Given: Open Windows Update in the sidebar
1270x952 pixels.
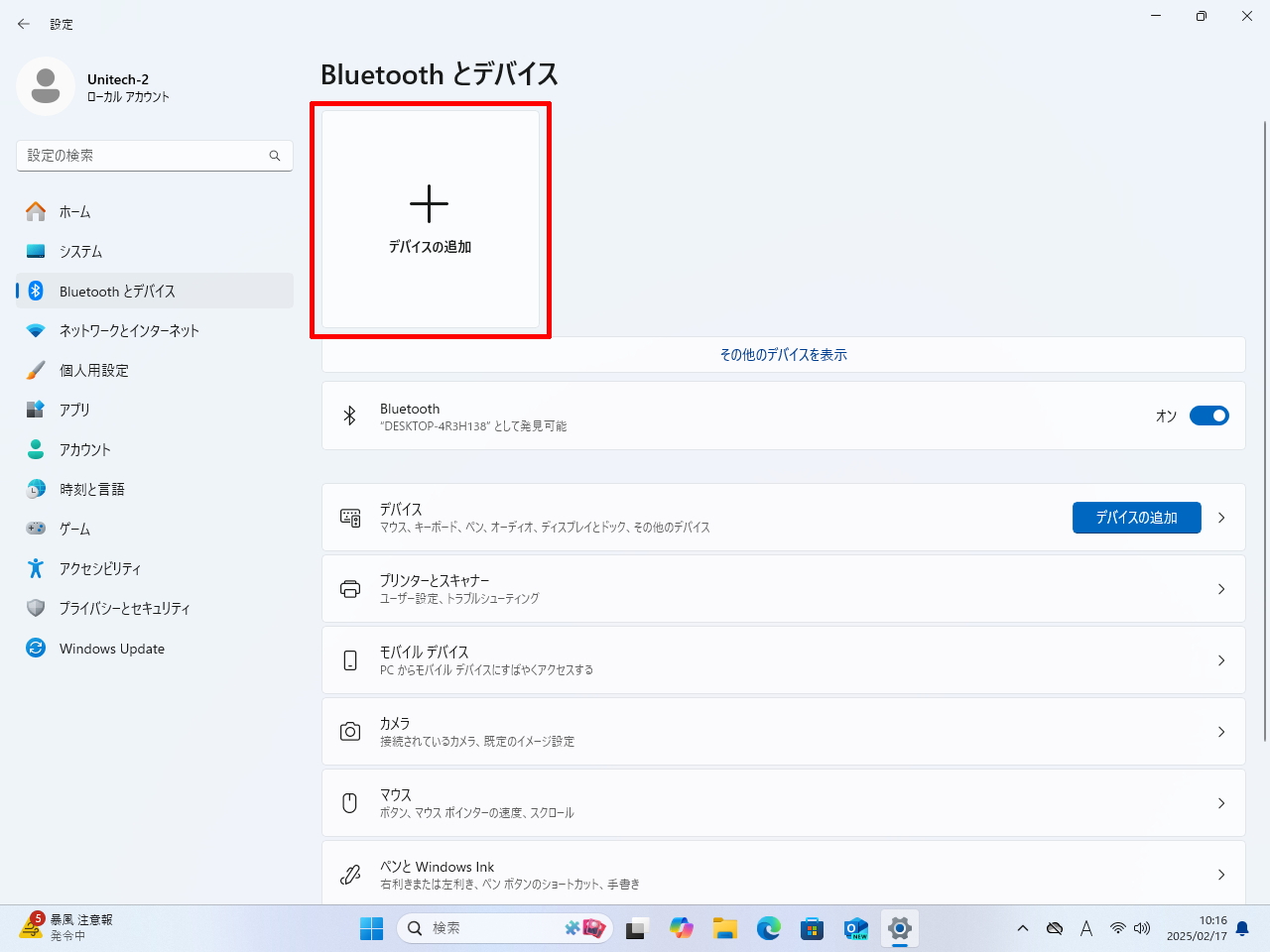Looking at the screenshot, I should (111, 649).
